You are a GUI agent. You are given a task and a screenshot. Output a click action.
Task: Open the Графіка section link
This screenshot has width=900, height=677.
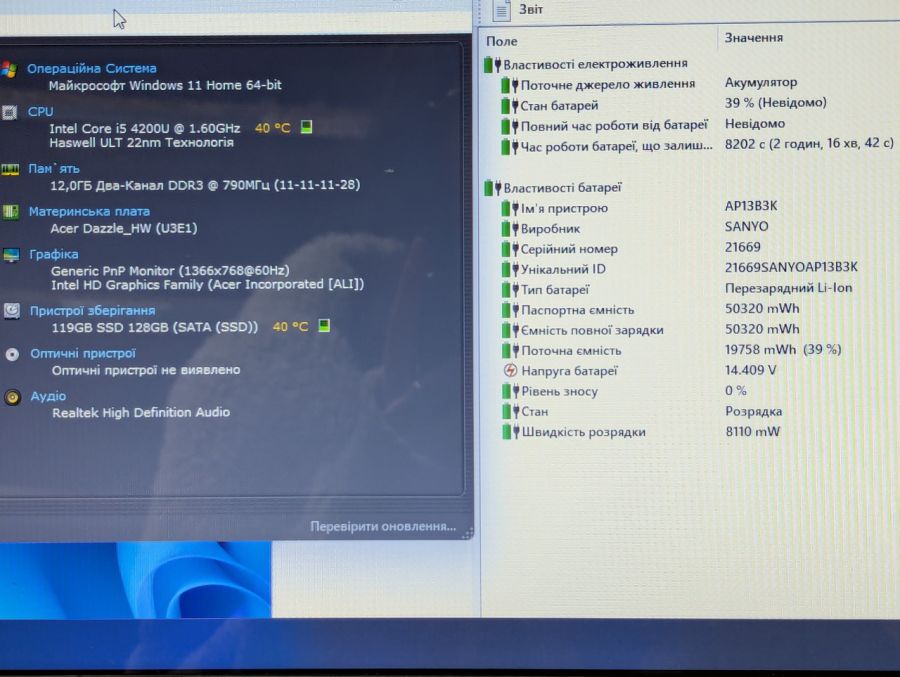tap(54, 254)
